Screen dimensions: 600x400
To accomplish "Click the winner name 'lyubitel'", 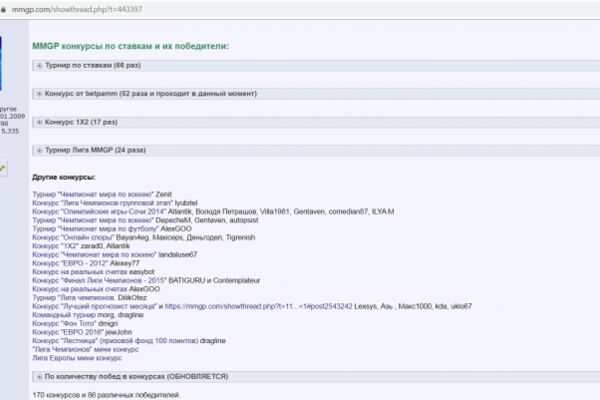I will tap(186, 203).
